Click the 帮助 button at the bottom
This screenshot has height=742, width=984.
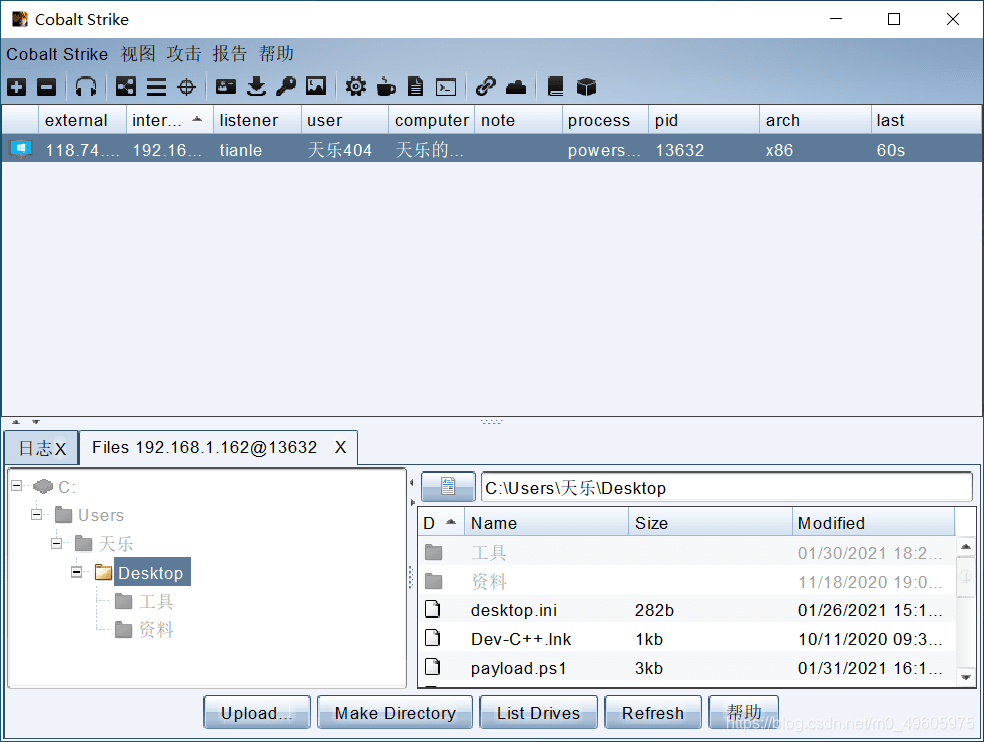coord(743,712)
